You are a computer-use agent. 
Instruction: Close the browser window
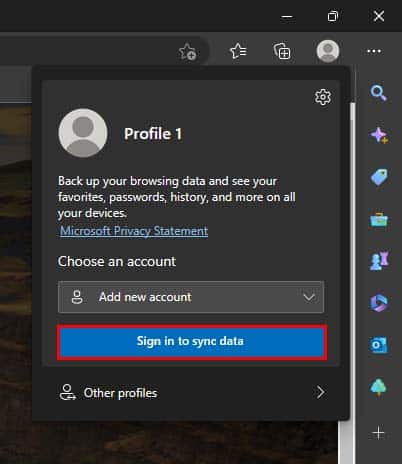click(x=379, y=16)
